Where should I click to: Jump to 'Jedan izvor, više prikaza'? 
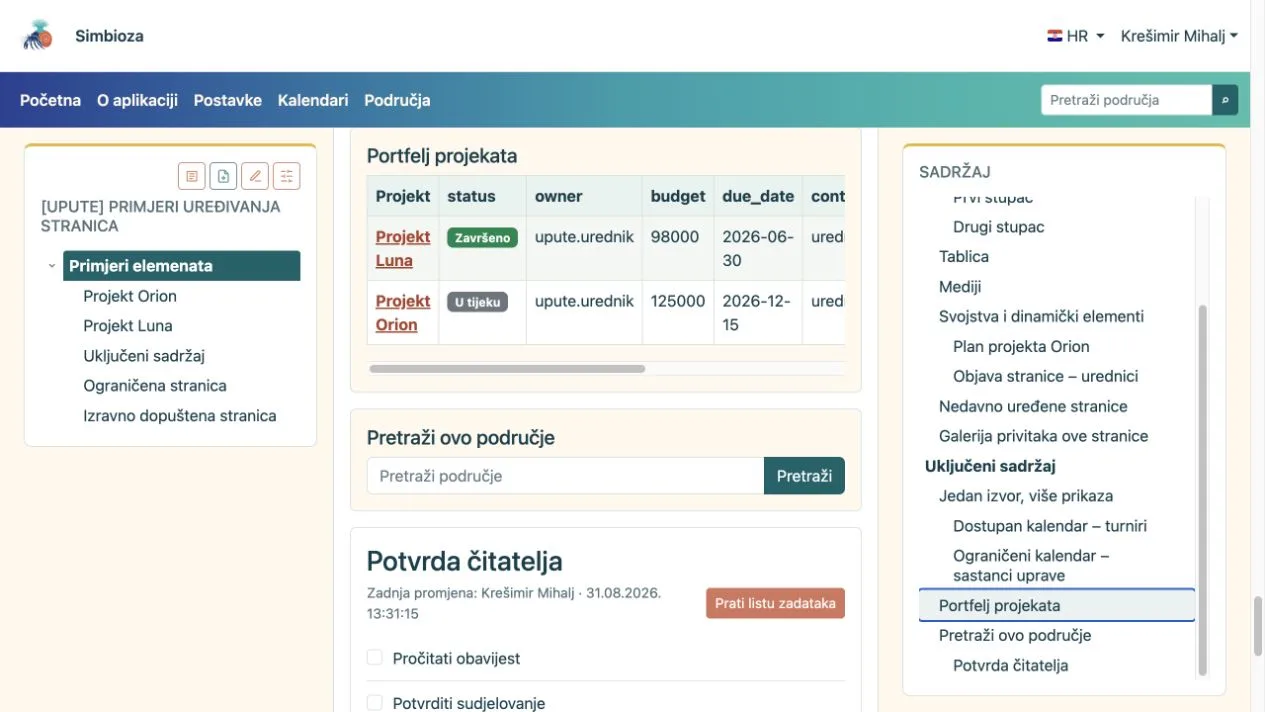pyautogui.click(x=1026, y=496)
